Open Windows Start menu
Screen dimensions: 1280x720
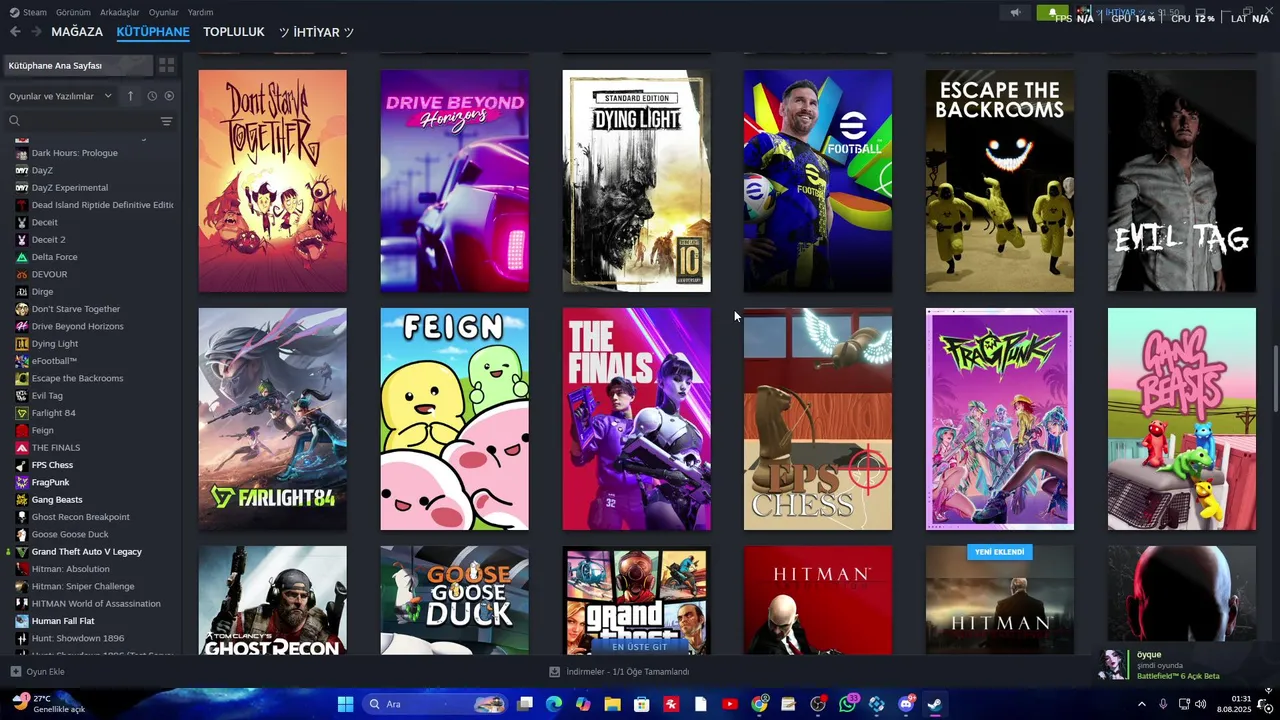[345, 704]
